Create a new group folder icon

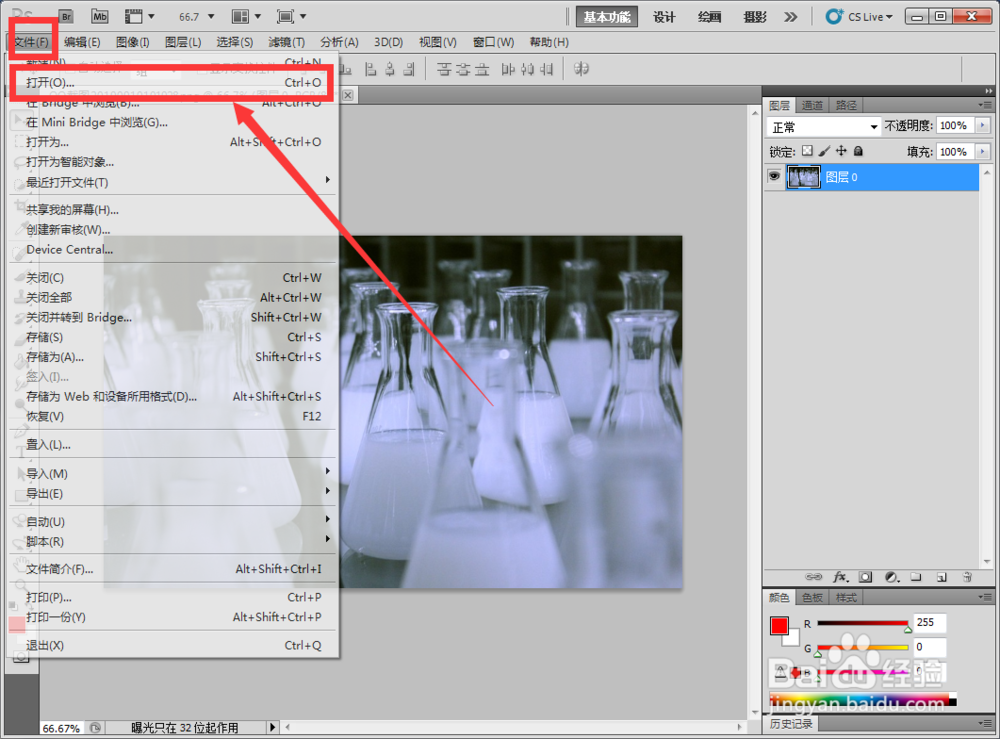(x=916, y=577)
